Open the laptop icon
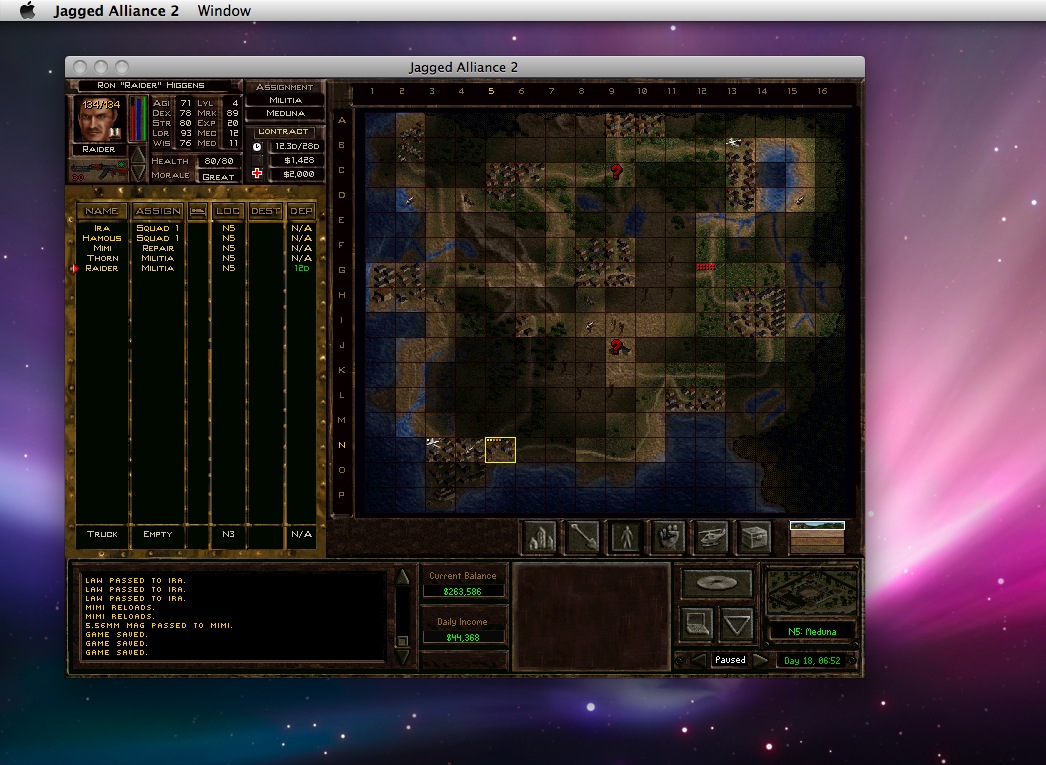The width and height of the screenshot is (1046, 765). [697, 624]
